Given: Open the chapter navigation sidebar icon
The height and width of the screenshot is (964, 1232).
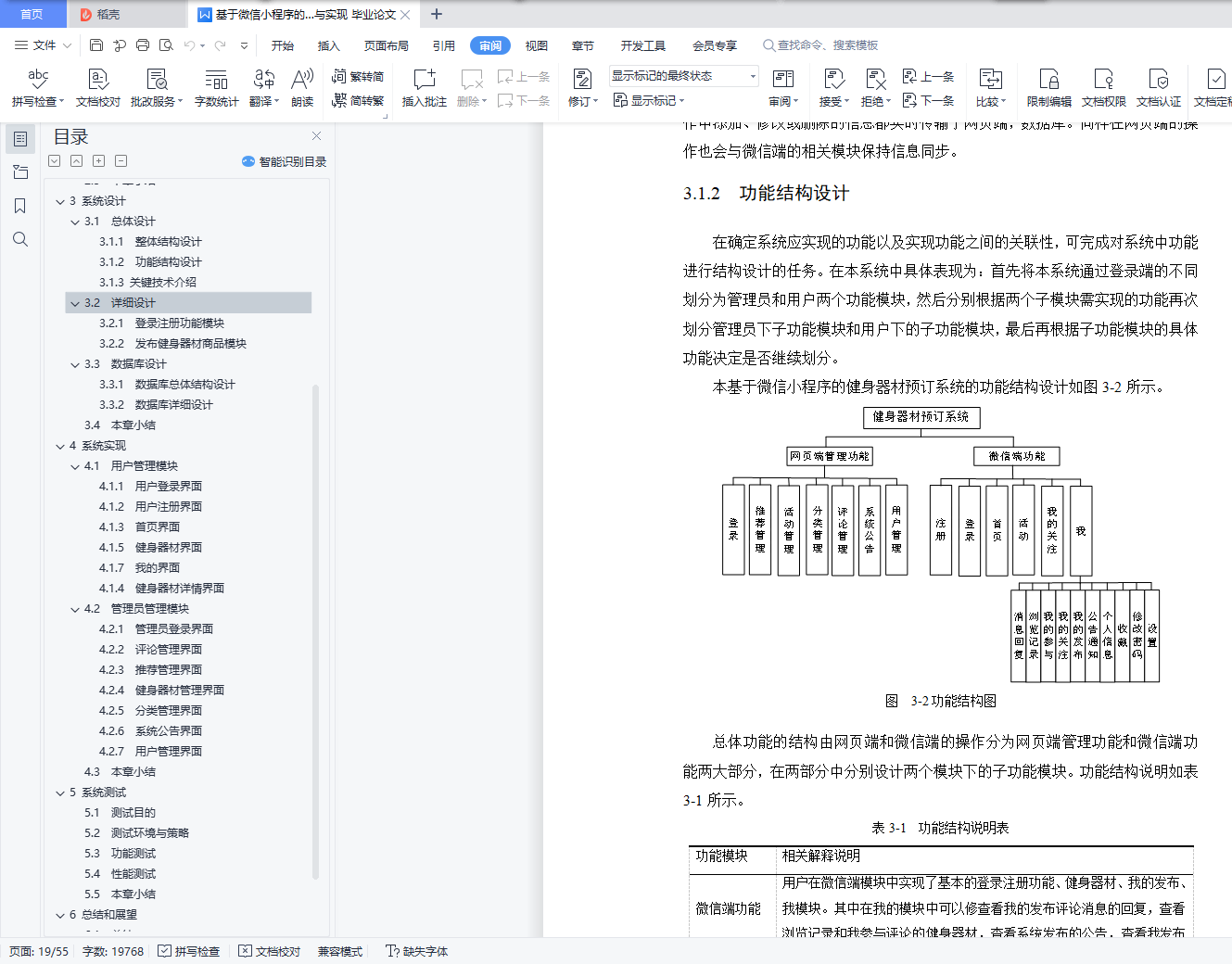Looking at the screenshot, I should click(20, 172).
